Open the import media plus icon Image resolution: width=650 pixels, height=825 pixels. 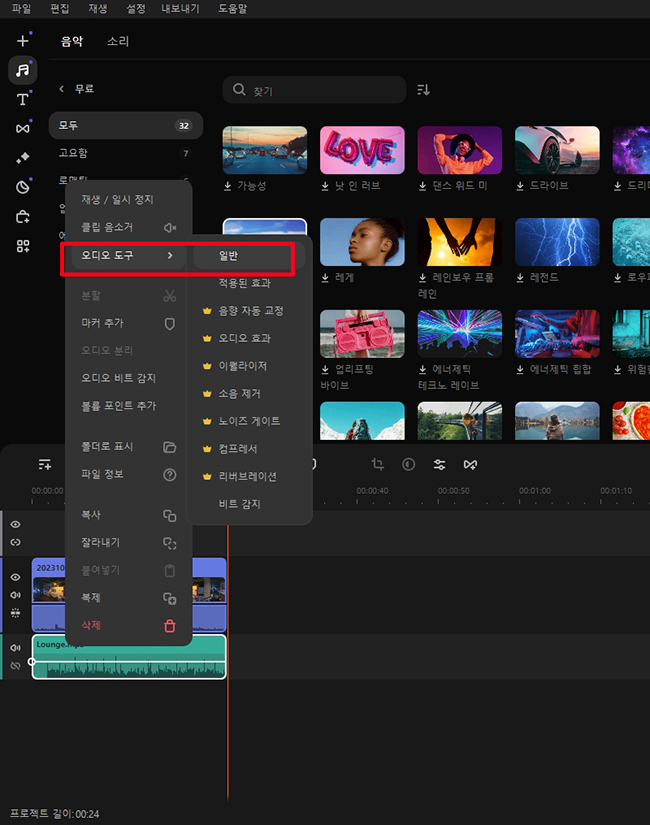coord(23,41)
